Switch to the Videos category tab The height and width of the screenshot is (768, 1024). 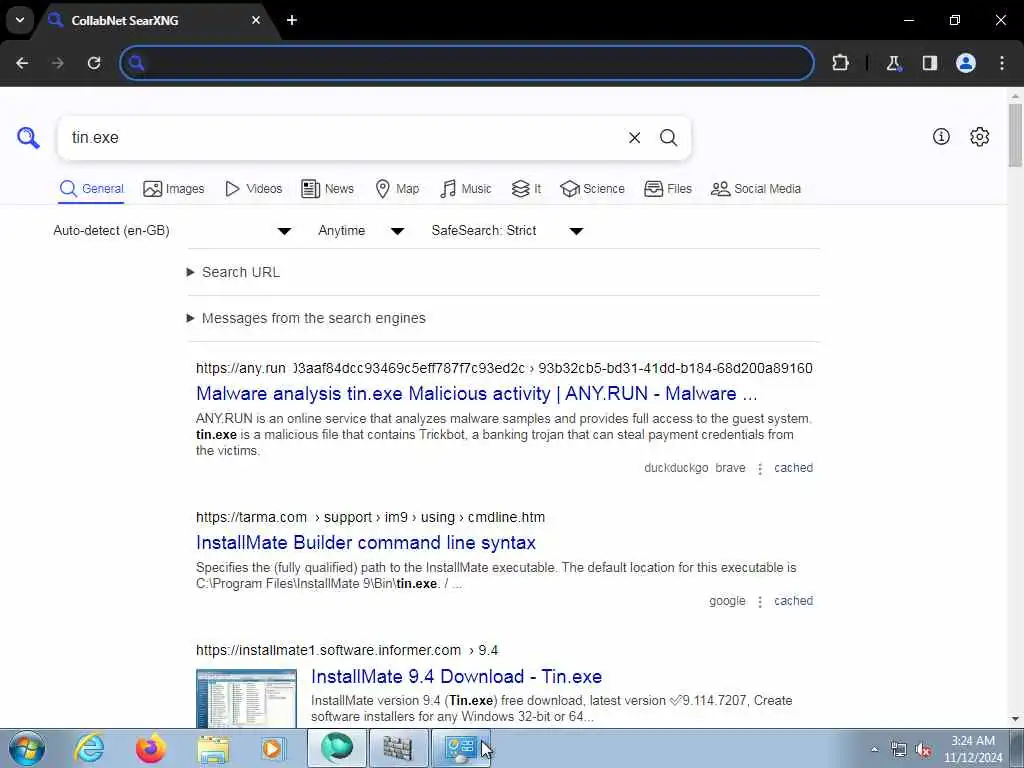click(x=253, y=189)
